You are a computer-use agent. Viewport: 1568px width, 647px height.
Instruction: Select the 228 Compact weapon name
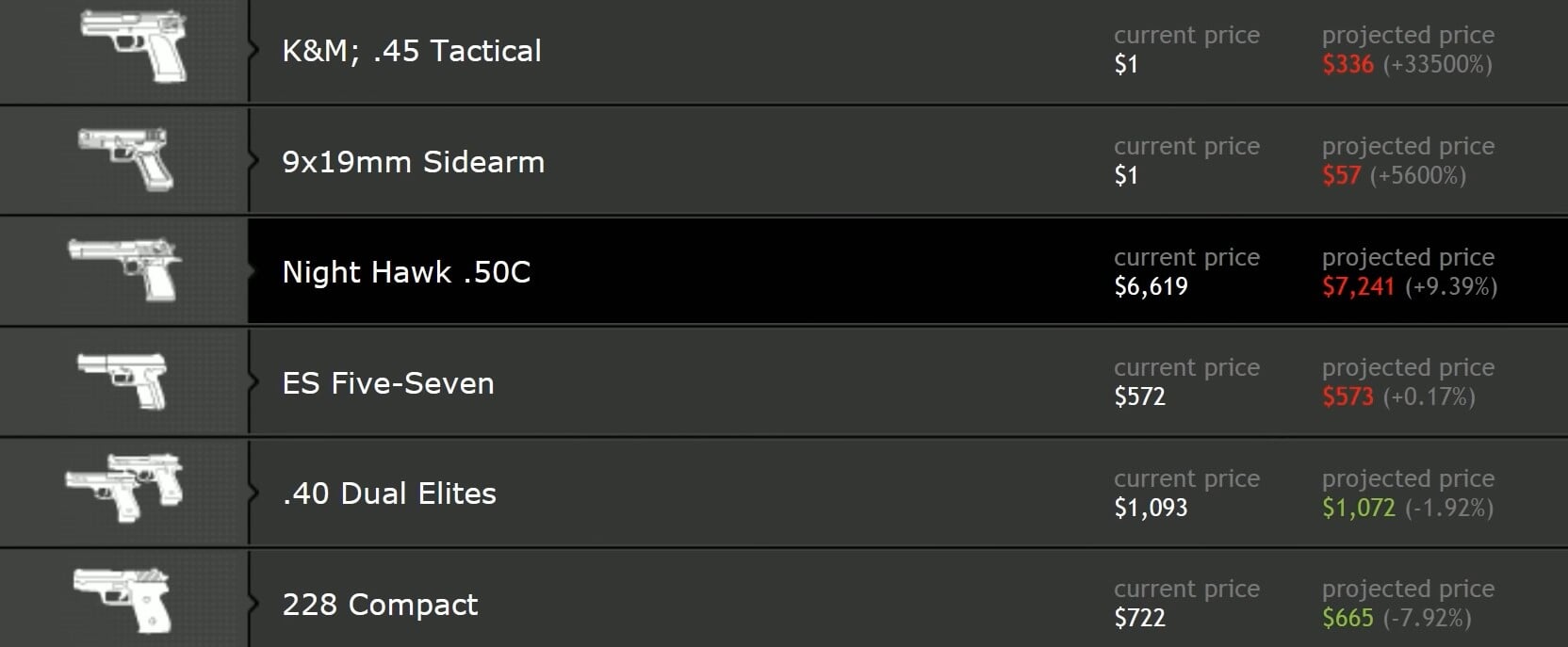point(380,605)
